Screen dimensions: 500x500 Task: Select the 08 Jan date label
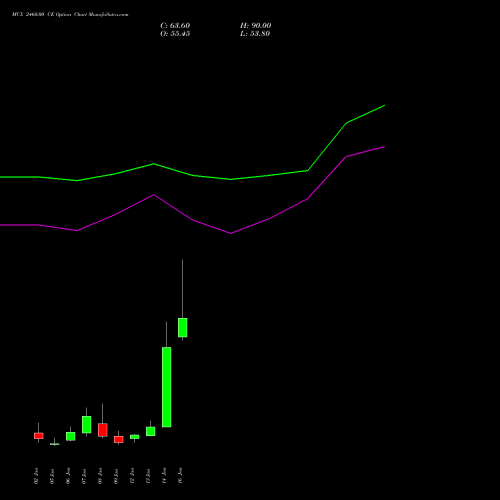[100, 476]
